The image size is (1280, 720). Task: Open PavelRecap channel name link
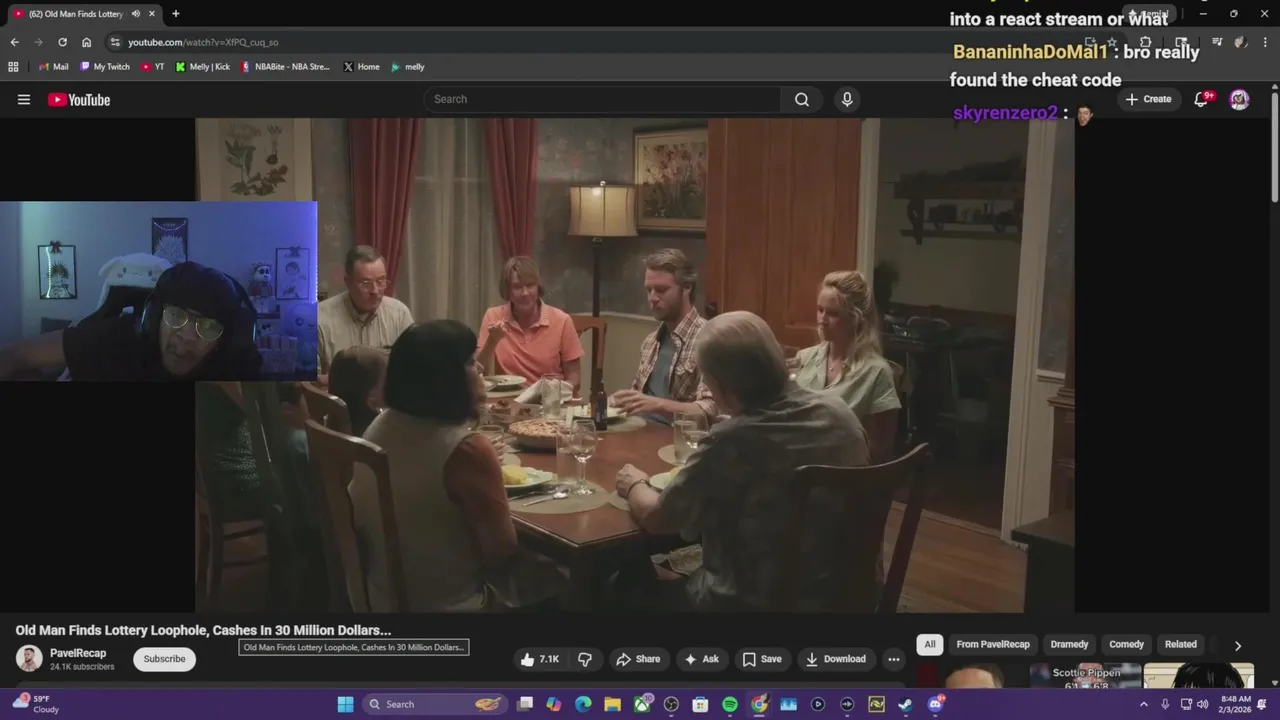pos(78,653)
